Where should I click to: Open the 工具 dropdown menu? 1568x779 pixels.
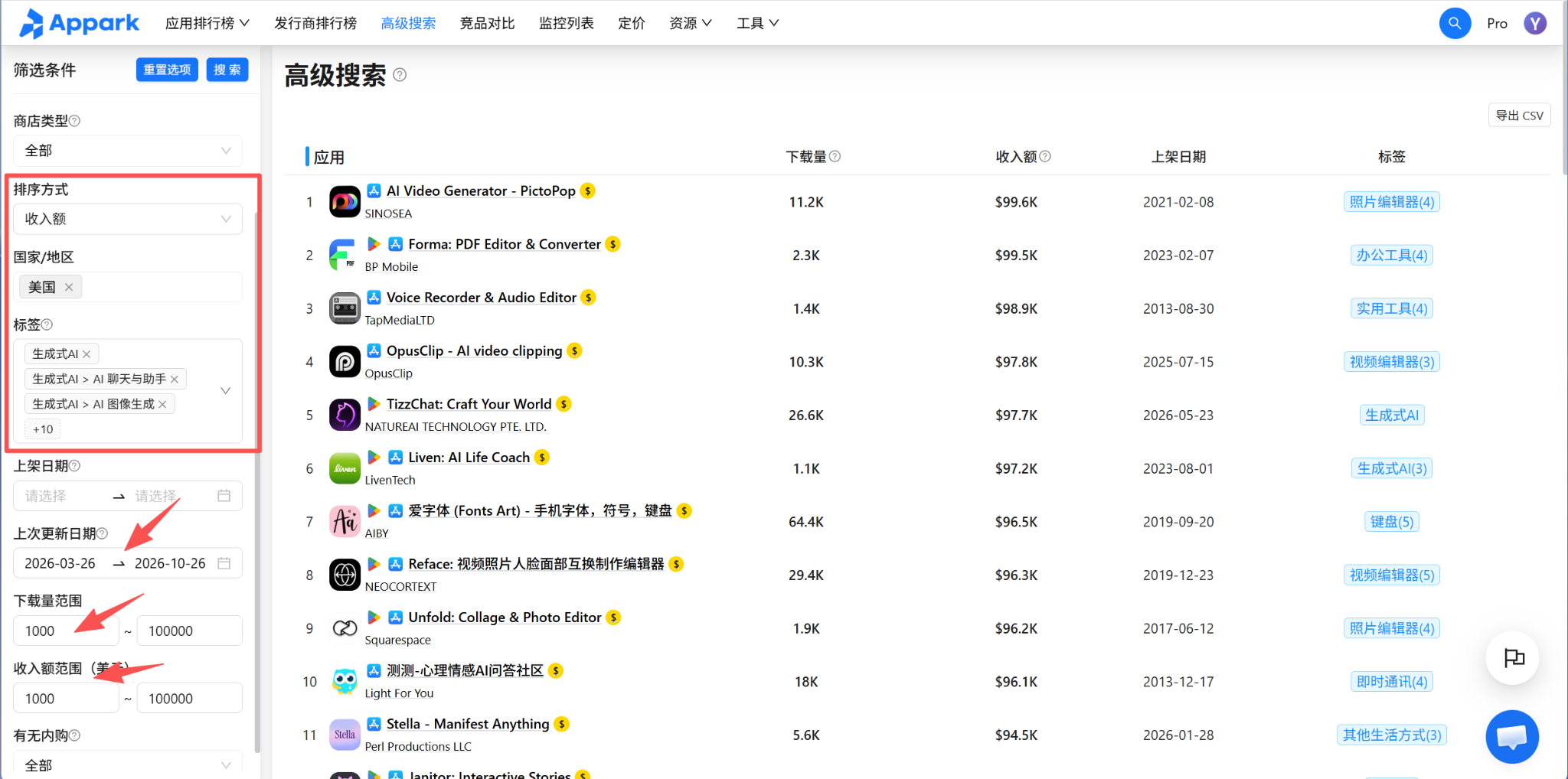tap(758, 23)
